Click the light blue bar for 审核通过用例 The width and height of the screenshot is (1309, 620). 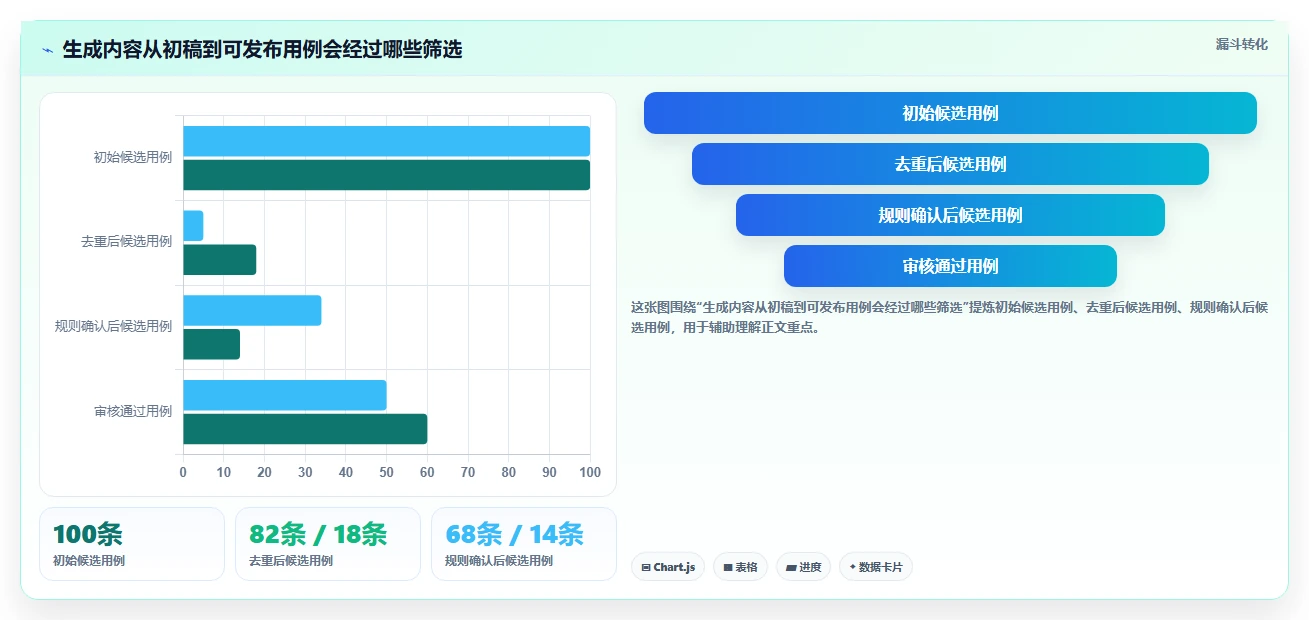pyautogui.click(x=284, y=395)
